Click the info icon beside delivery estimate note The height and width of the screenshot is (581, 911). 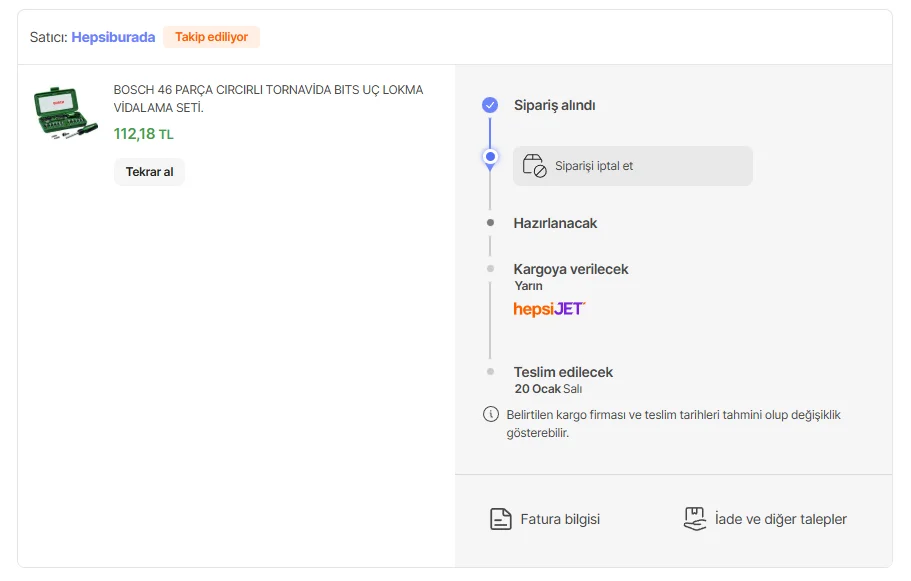491,414
